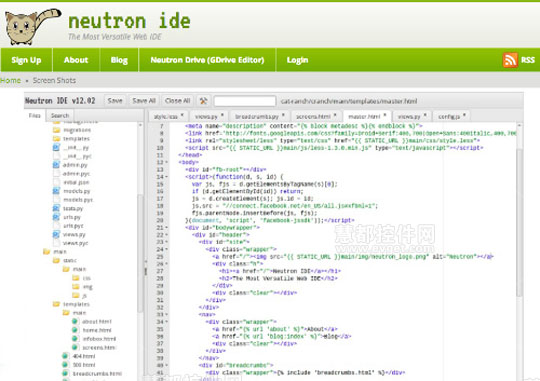Viewport: 540px width, 381px height.
Task: Click the initial.json blank file icon
Action: click(56, 182)
